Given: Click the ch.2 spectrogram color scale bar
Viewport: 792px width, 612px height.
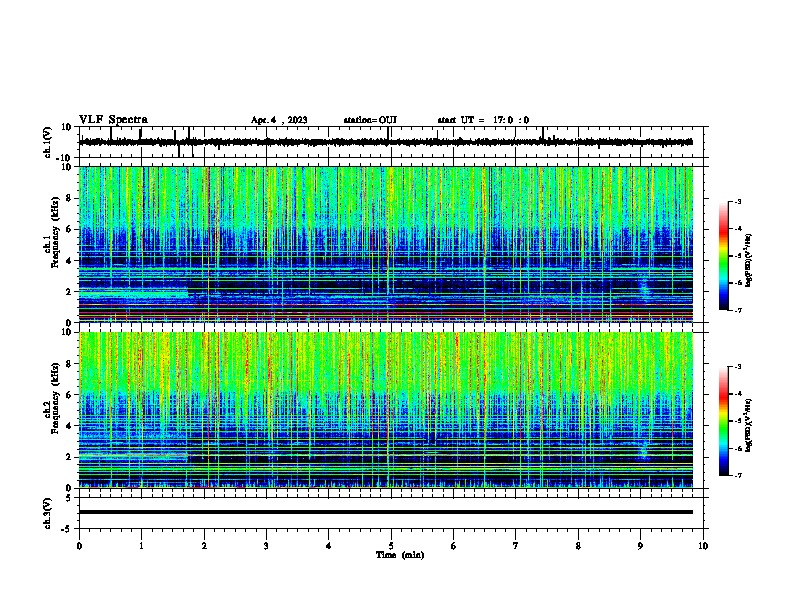Looking at the screenshot, I should [724, 421].
